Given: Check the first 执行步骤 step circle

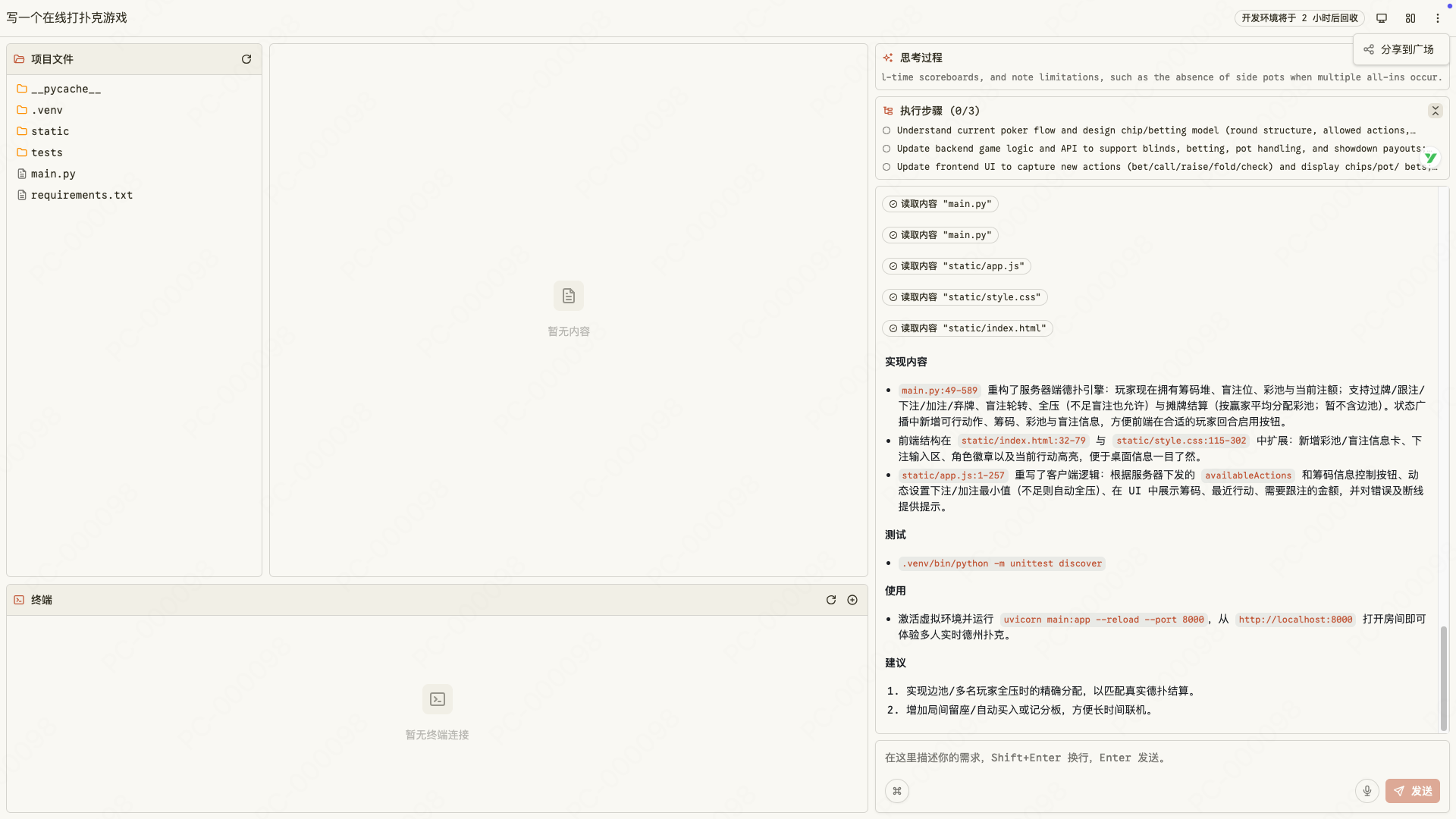Looking at the screenshot, I should tap(886, 130).
